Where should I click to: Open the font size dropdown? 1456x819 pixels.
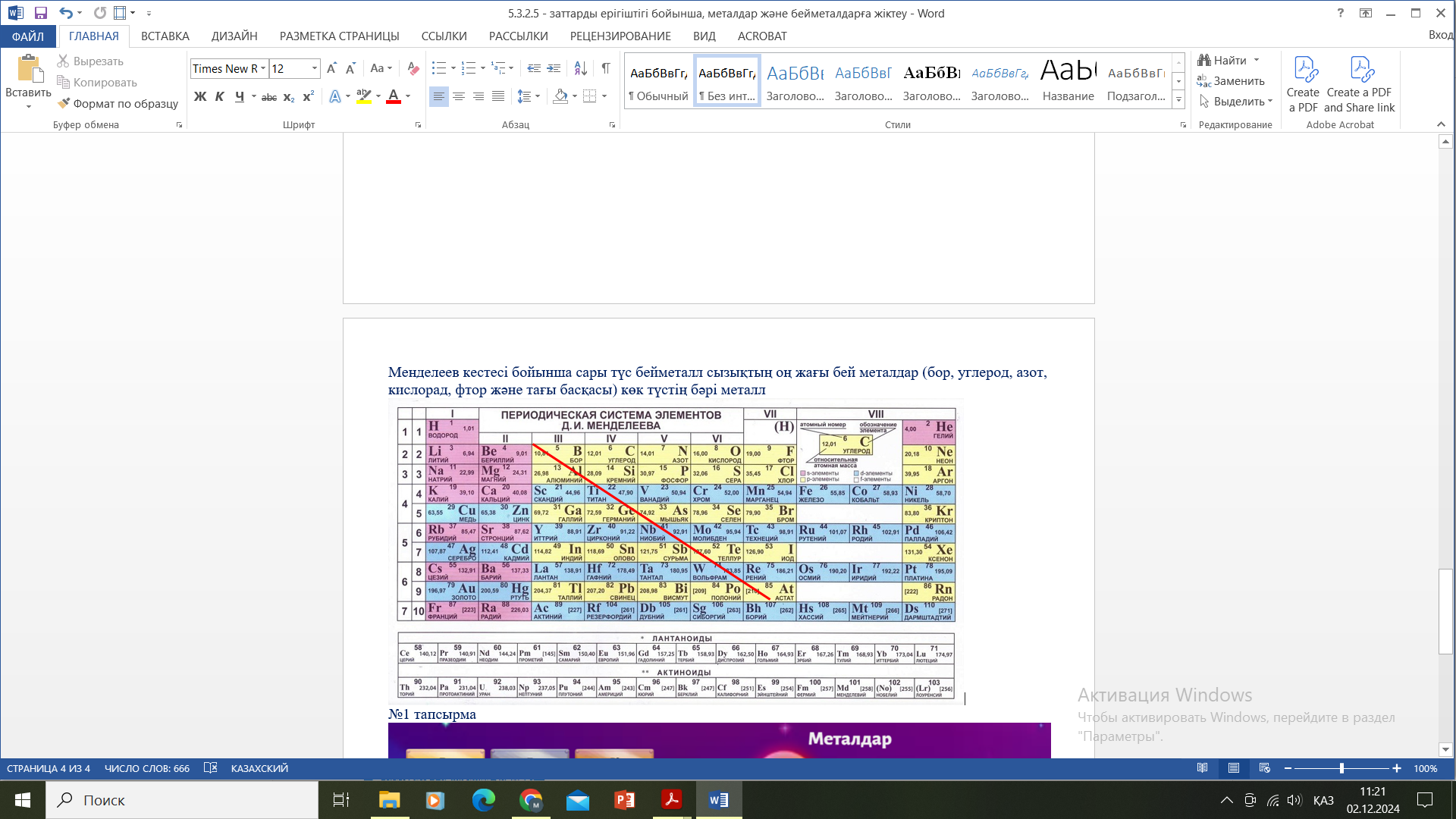pyautogui.click(x=314, y=68)
